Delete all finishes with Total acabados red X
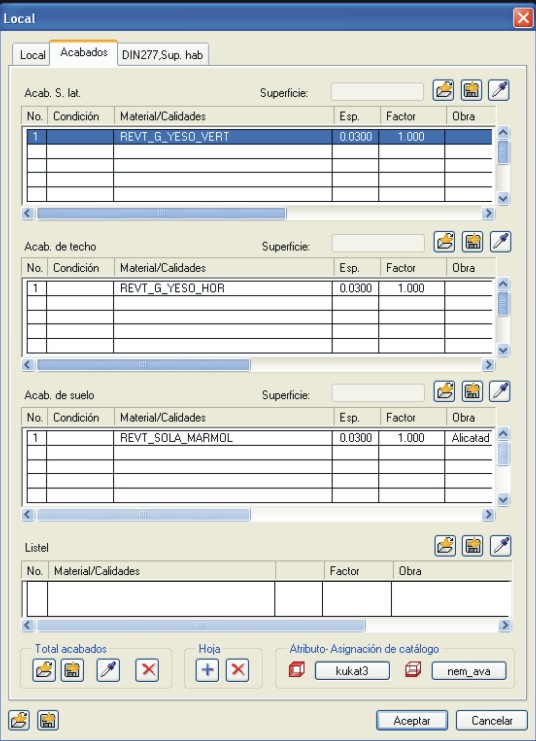Screen dimensions: 536x741 [147, 670]
